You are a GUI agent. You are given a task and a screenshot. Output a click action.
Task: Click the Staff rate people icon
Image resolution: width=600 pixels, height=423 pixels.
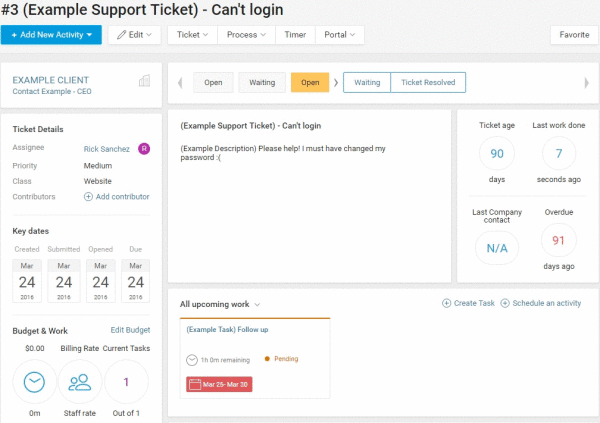(x=80, y=381)
